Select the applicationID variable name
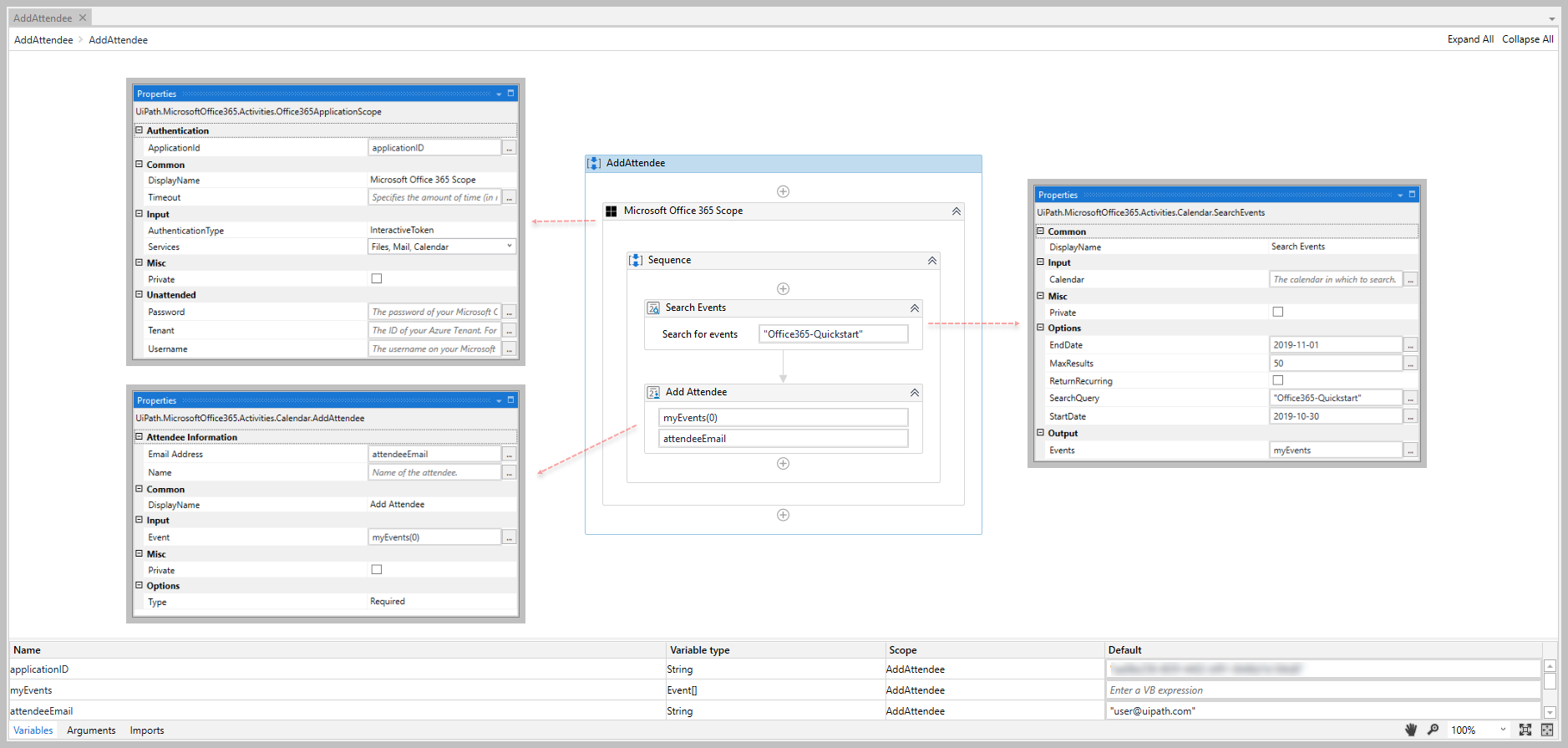Viewport: 1568px width, 748px height. coord(39,669)
